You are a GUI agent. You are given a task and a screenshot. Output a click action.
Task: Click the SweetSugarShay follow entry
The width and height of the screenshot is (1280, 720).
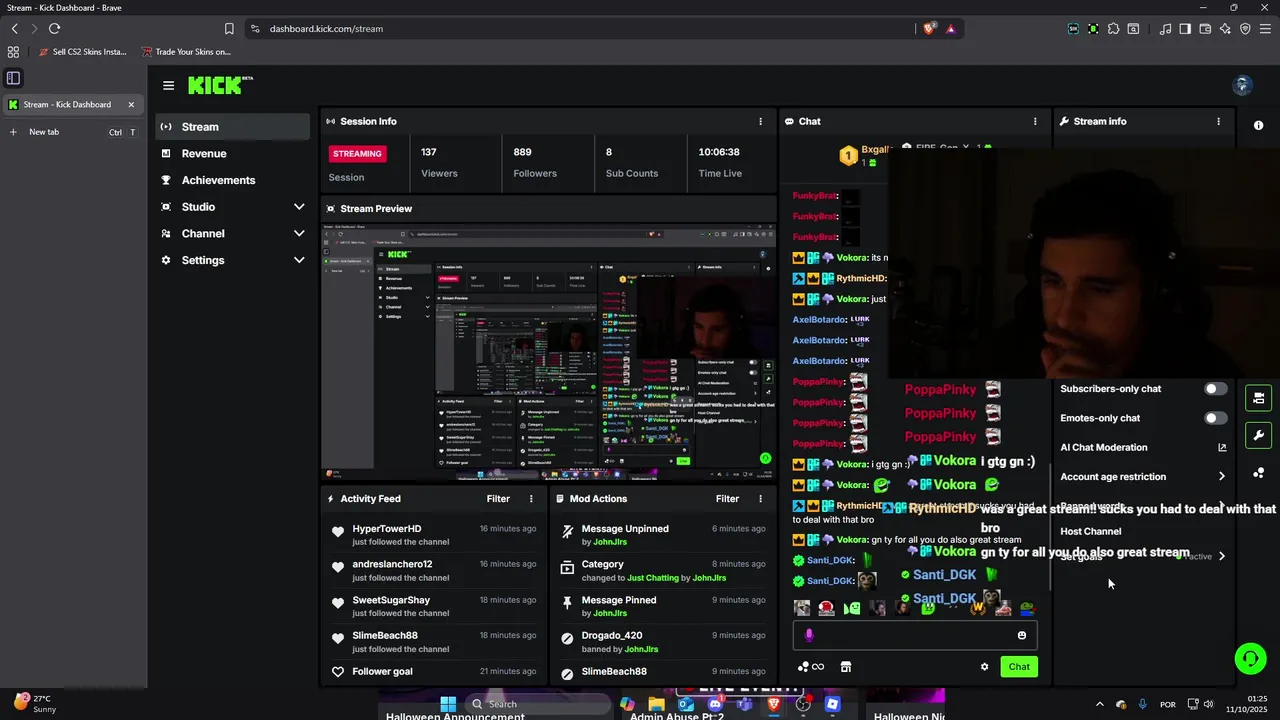pos(435,606)
